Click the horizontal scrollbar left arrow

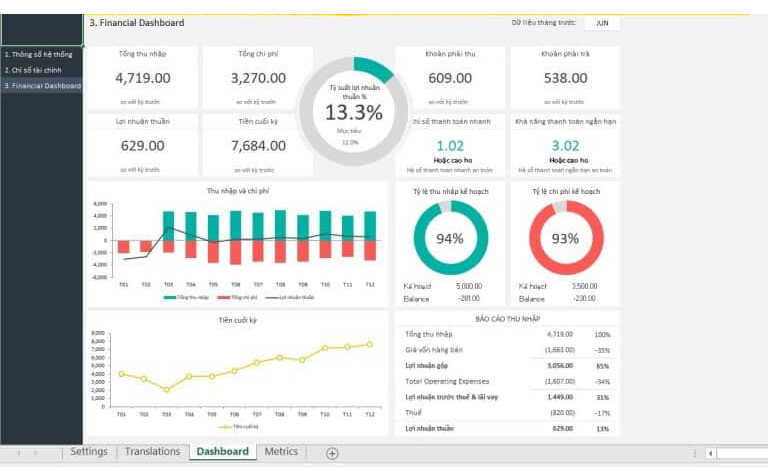710,453
